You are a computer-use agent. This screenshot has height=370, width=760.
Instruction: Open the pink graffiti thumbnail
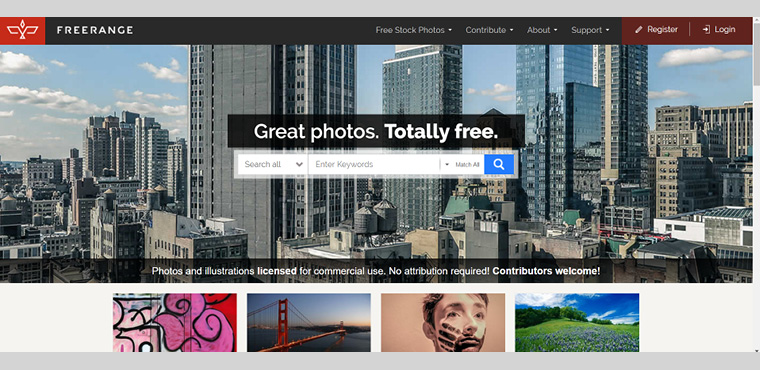pyautogui.click(x=175, y=322)
